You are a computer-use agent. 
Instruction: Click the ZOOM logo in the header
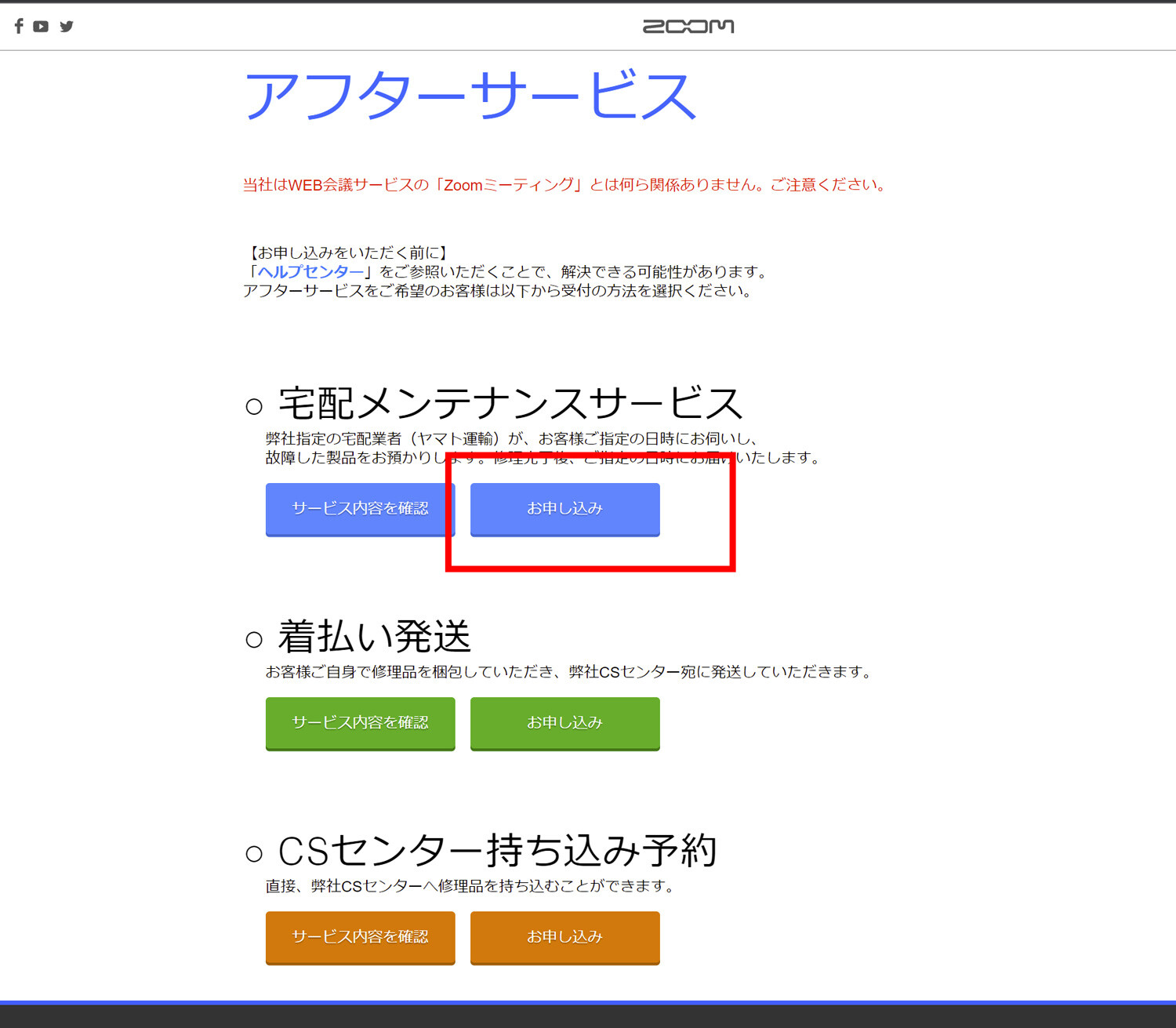688,26
